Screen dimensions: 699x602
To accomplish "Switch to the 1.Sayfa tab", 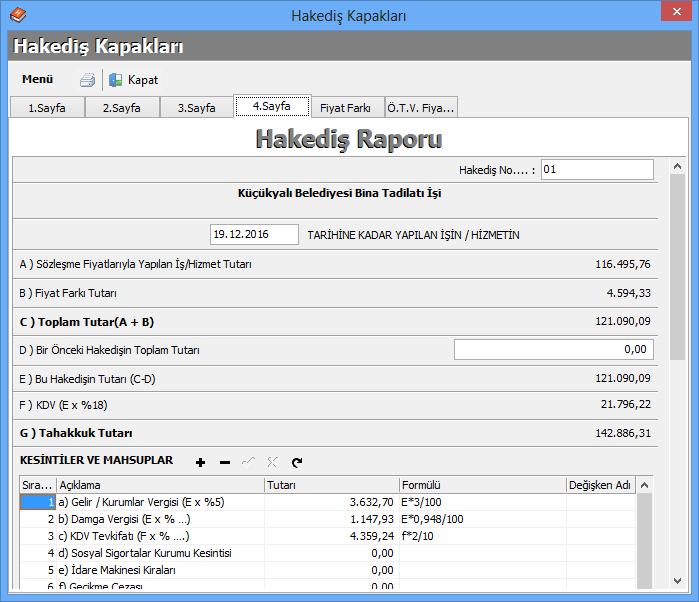I will pos(47,108).
